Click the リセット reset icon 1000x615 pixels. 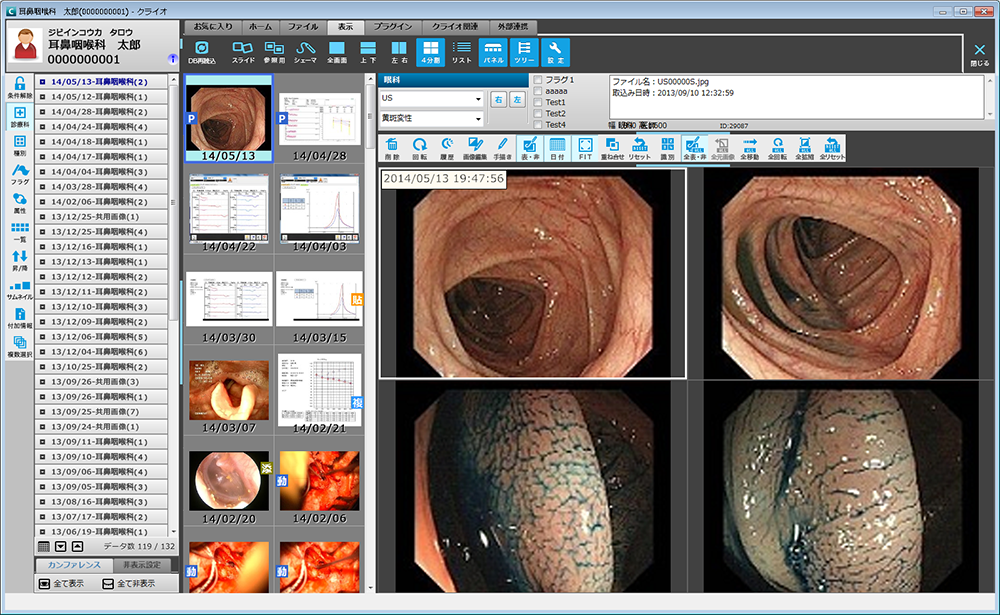pyautogui.click(x=640, y=148)
